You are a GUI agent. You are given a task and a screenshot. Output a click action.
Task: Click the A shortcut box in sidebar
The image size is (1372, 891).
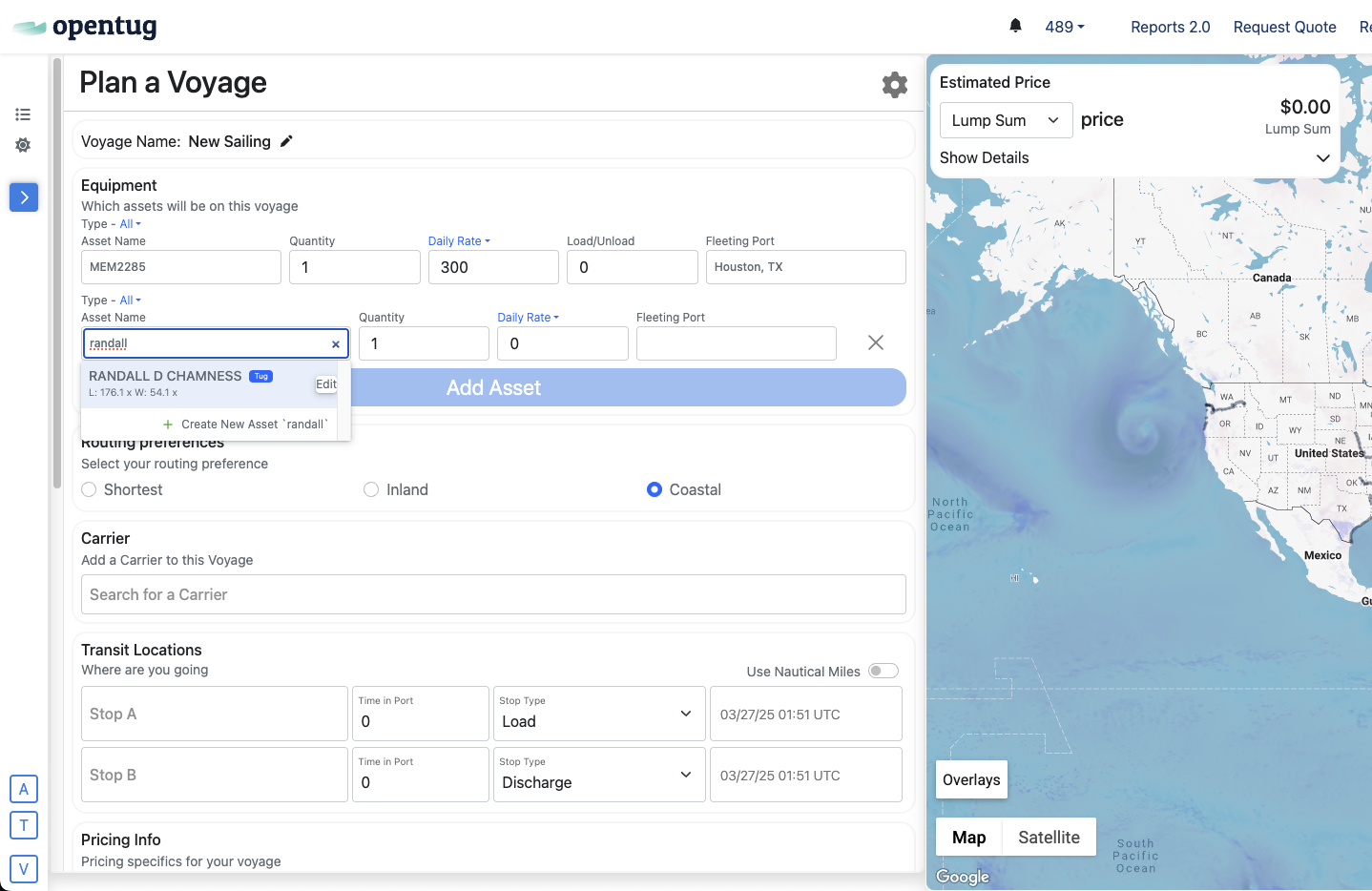(x=24, y=789)
